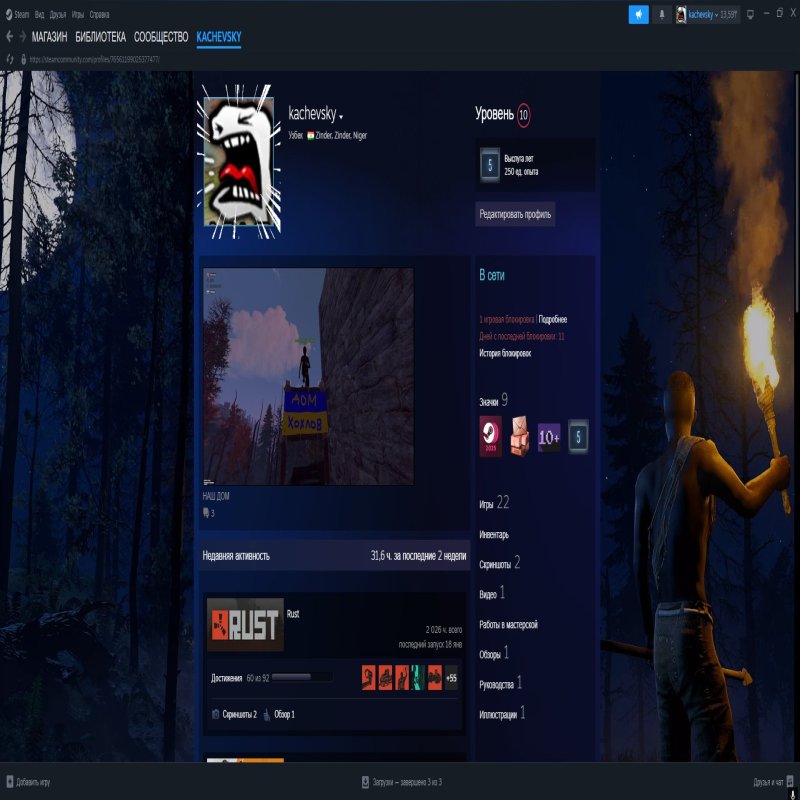Click the blue announcements megaphone icon
800x800 pixels.
(x=638, y=14)
